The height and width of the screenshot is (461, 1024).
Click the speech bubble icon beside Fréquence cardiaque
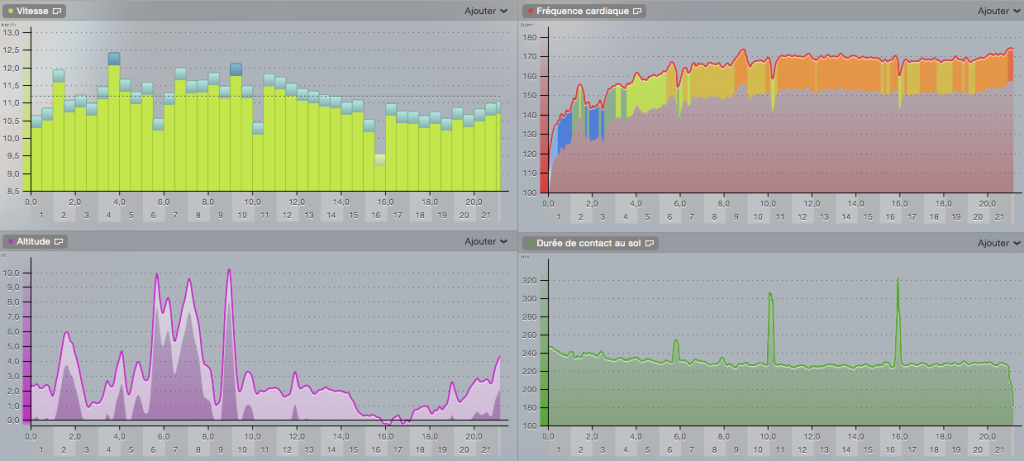(x=636, y=11)
